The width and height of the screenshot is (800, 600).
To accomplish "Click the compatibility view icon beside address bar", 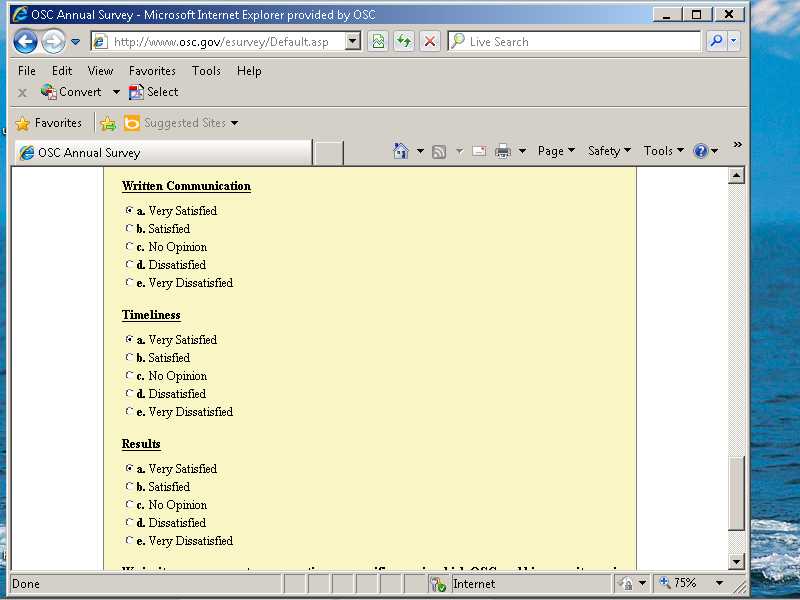I will [x=377, y=42].
